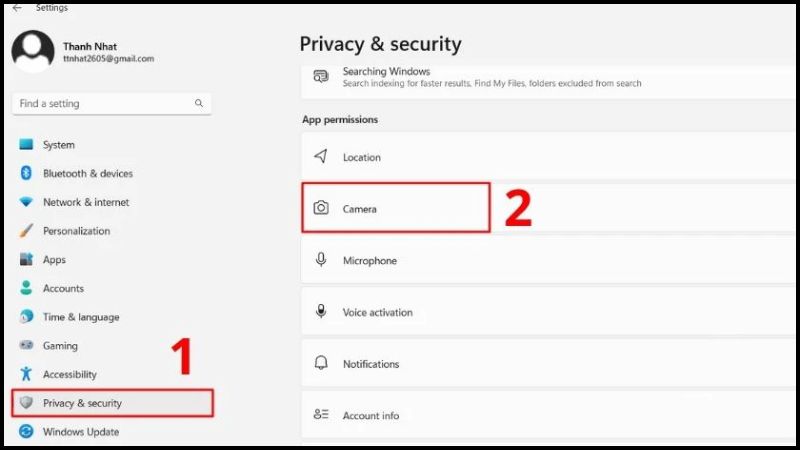Click the Location arrow icon
The width and height of the screenshot is (800, 450).
click(321, 157)
